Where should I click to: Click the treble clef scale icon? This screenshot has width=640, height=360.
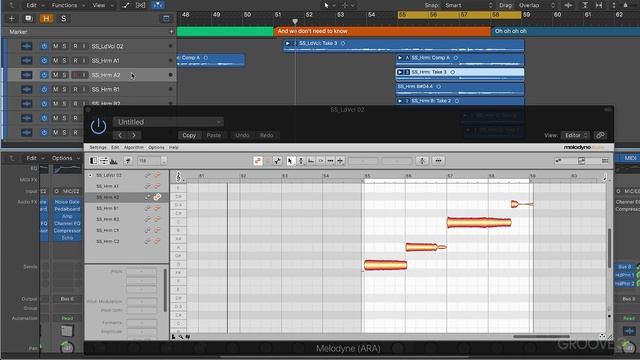click(178, 177)
